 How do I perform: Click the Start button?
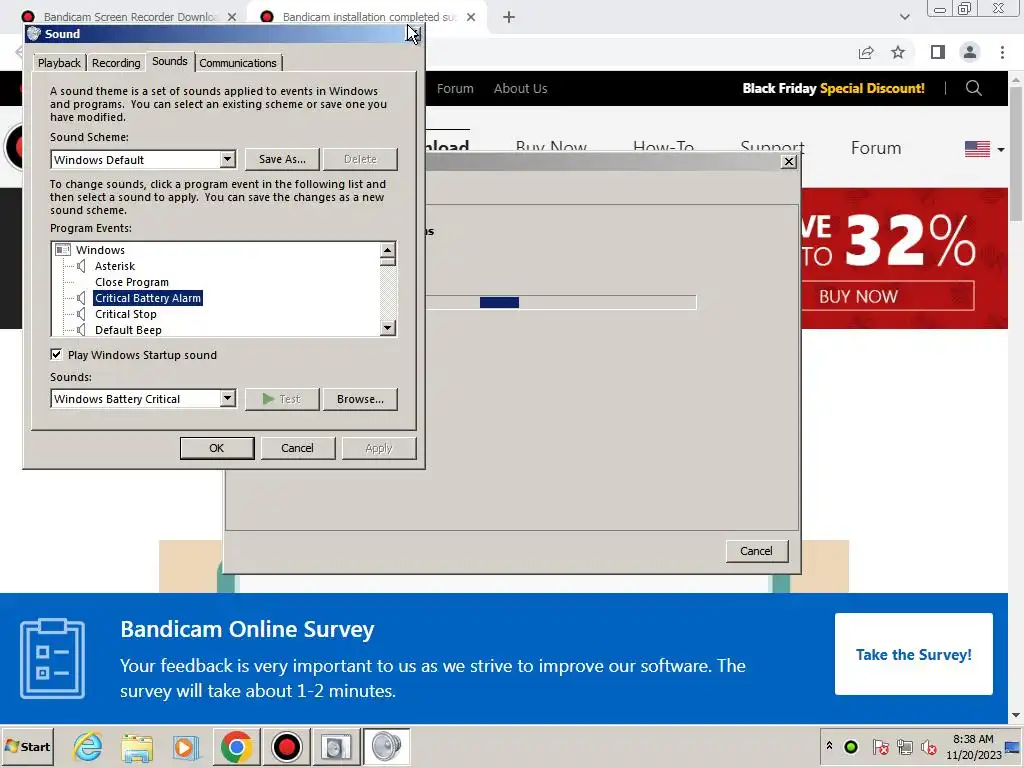[x=27, y=746]
